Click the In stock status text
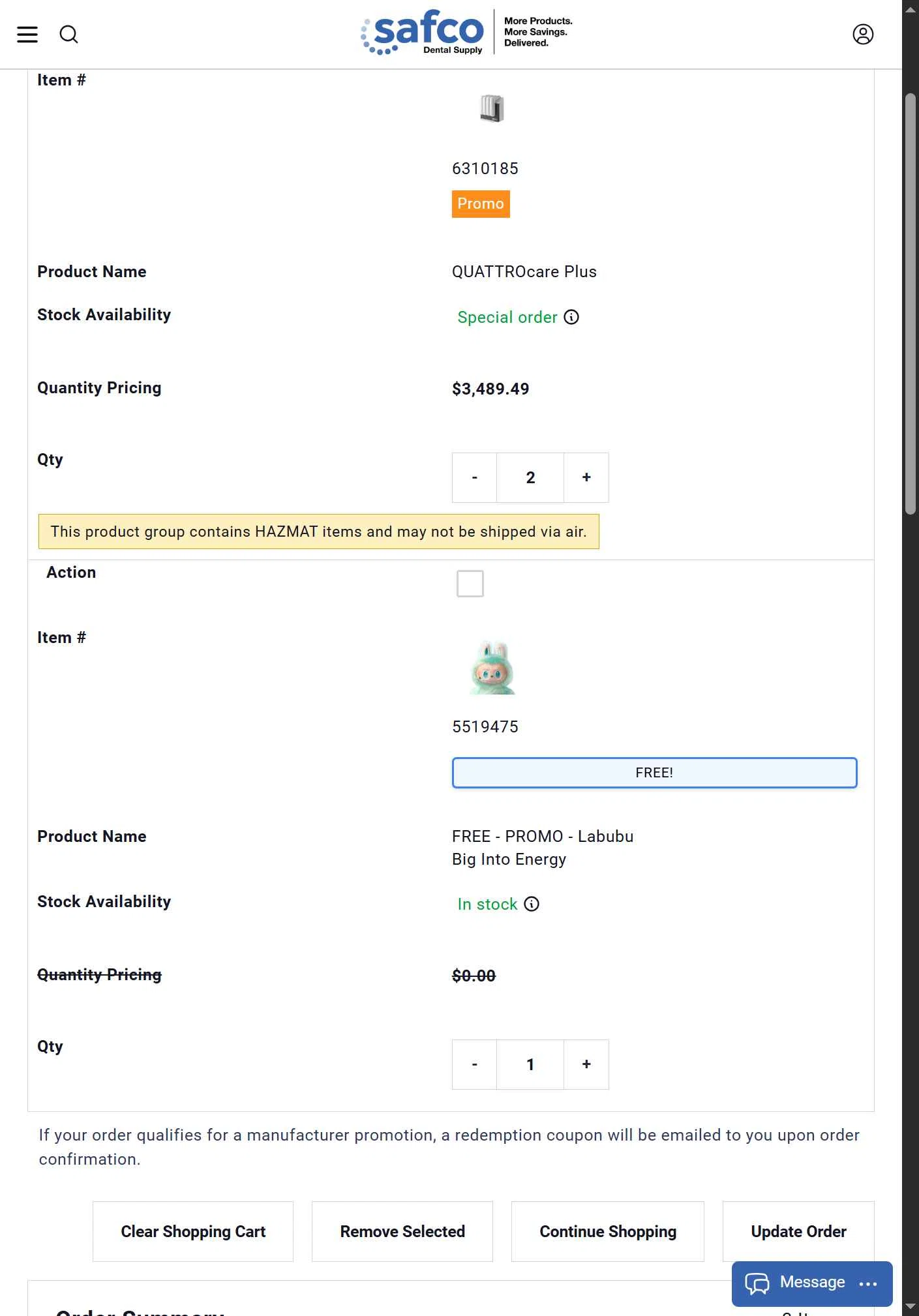919x1316 pixels. pyautogui.click(x=487, y=905)
